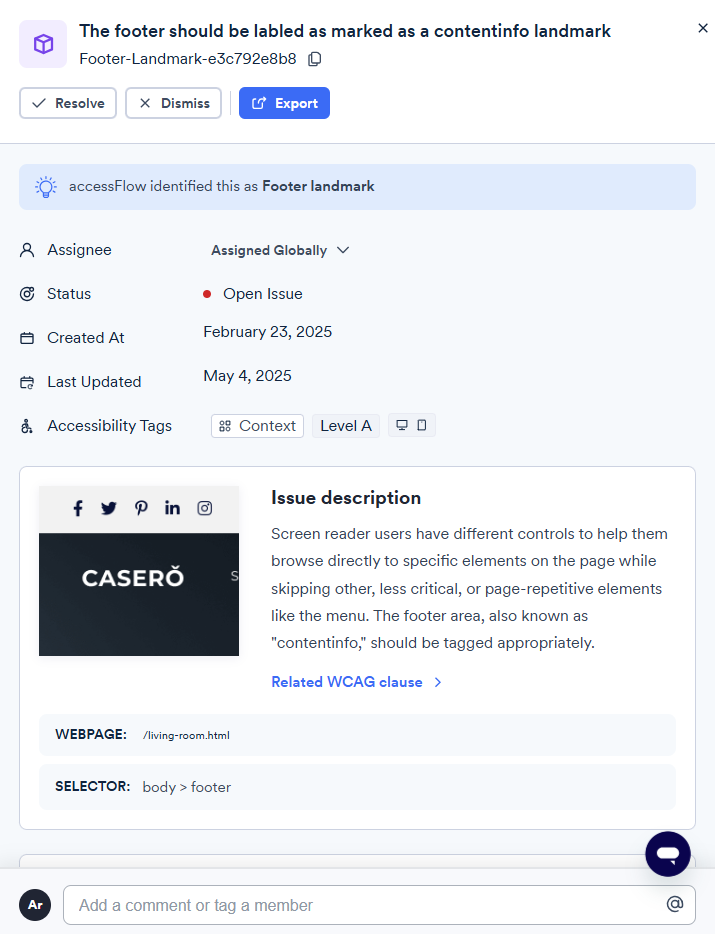
Task: Click the /living-room.html webpage path
Action: click(x=186, y=735)
